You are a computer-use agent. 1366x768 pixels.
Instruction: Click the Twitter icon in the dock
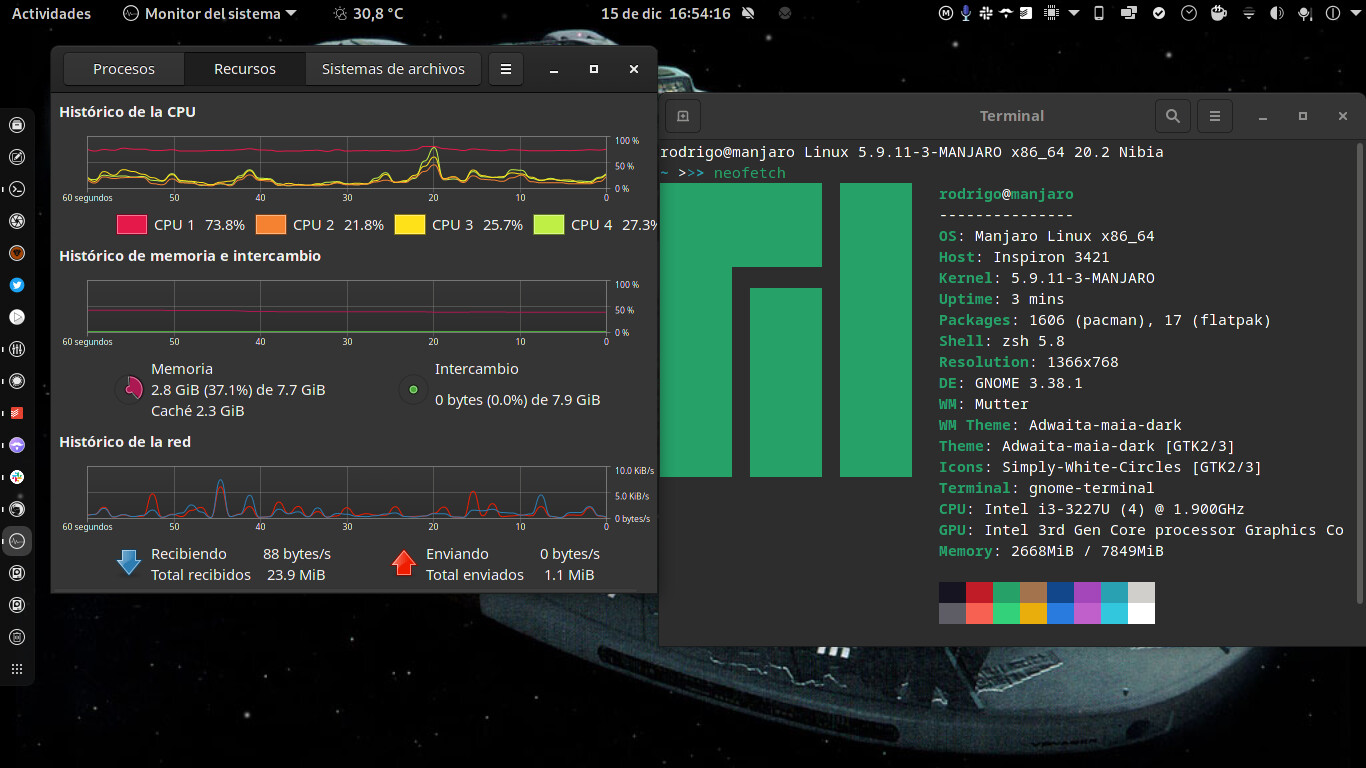click(x=17, y=285)
